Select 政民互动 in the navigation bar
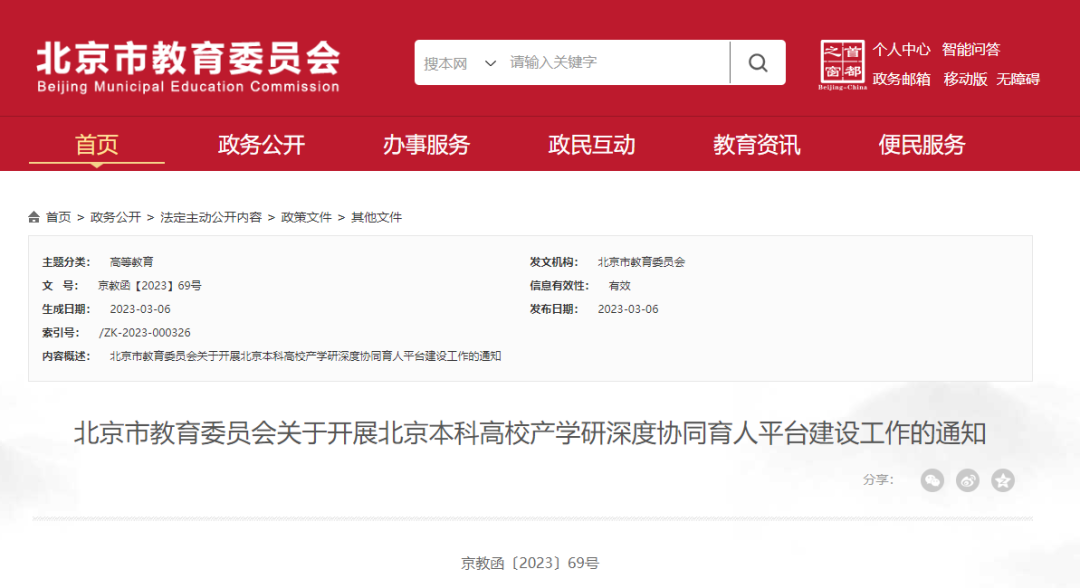This screenshot has height=588, width=1080. (591, 145)
